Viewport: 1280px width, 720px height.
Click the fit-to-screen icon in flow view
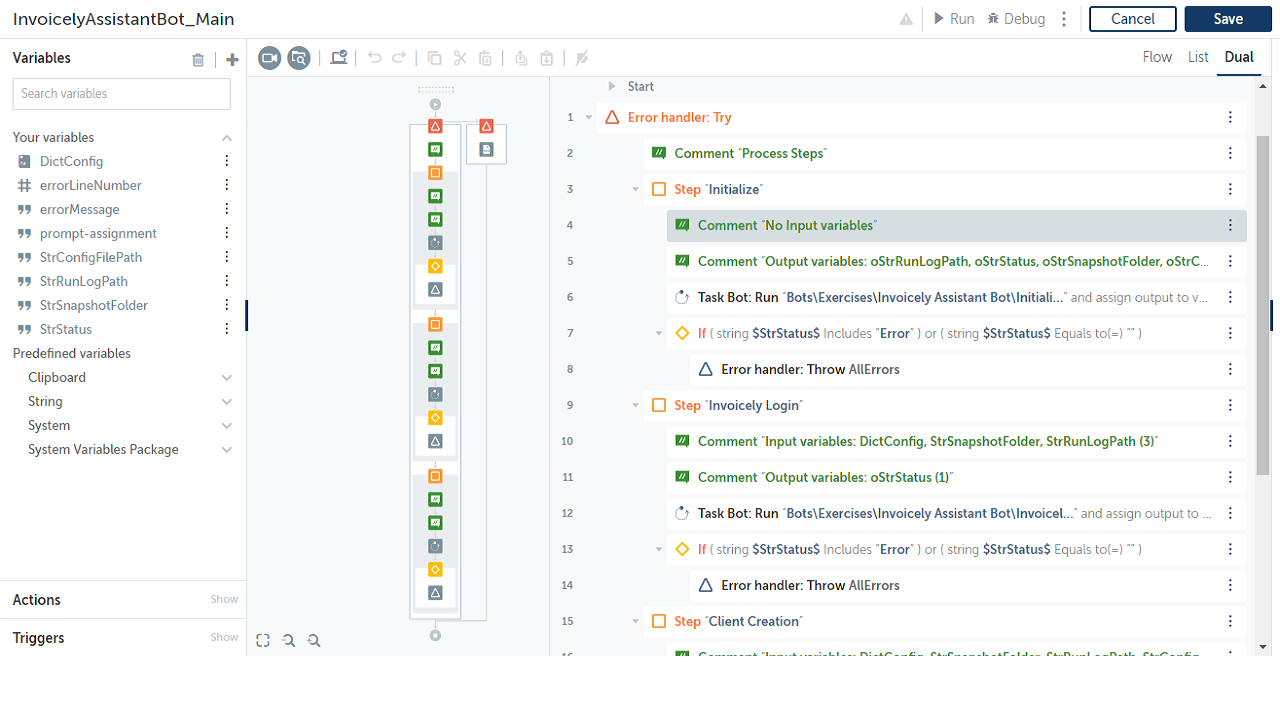263,641
